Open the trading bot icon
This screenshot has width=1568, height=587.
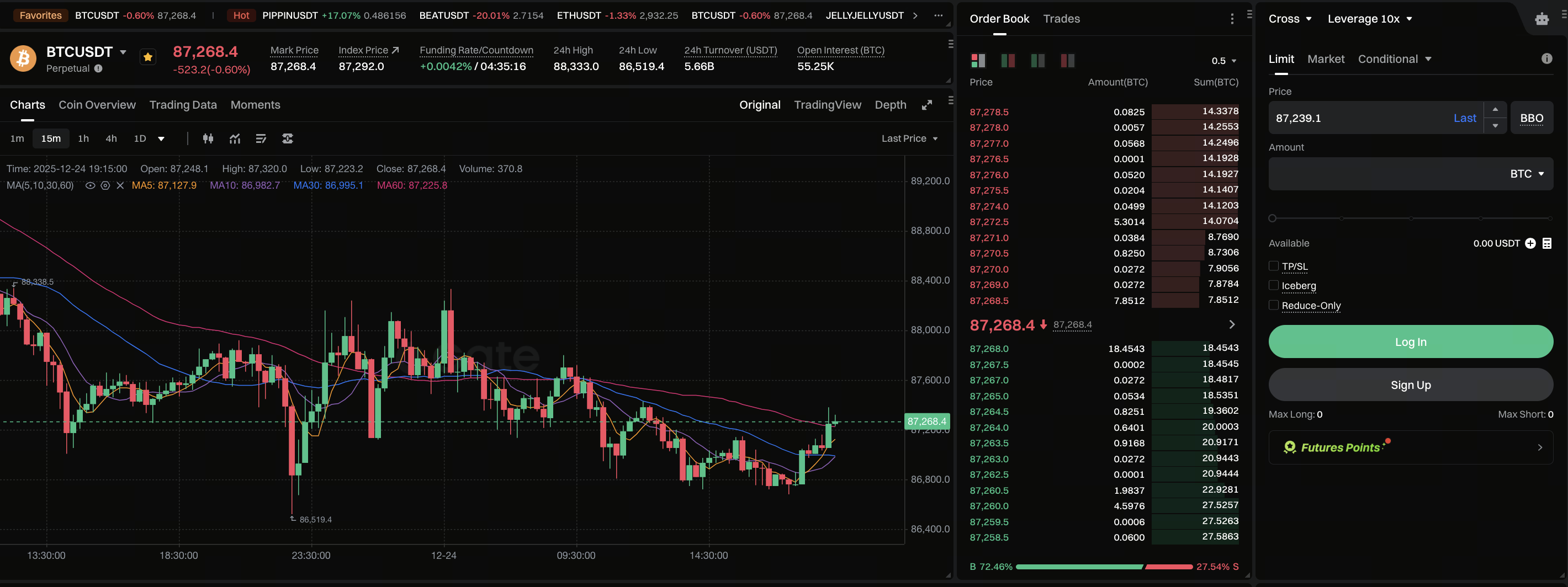click(x=1542, y=19)
